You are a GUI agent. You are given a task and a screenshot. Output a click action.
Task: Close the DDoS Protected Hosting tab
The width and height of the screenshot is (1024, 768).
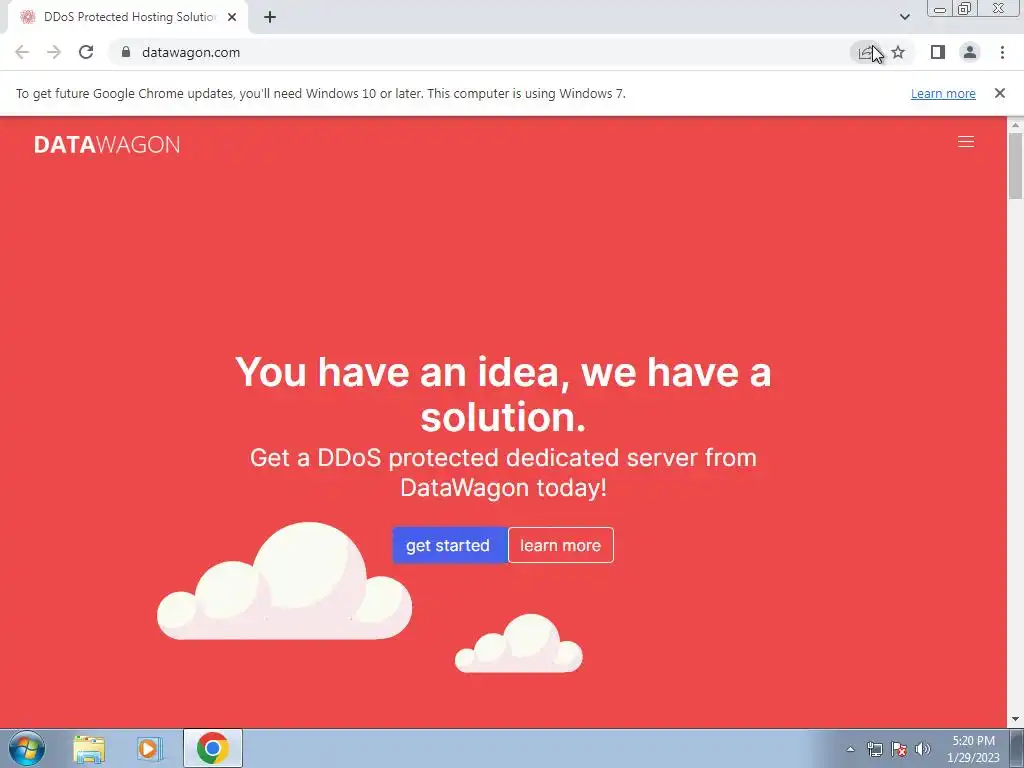pos(232,18)
